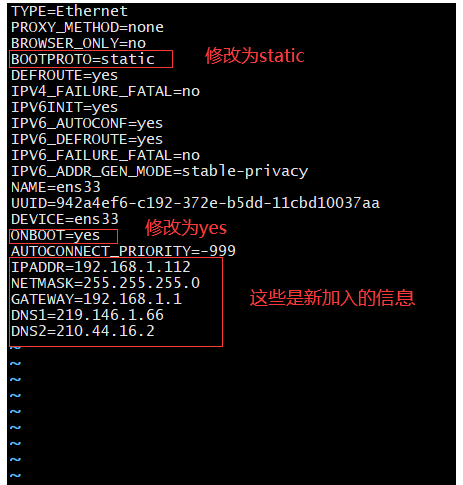This screenshot has height=485, width=463.
Task: Click the IPV6_ADDR_GEN_MODE=stable-privacy line
Action: (x=160, y=172)
